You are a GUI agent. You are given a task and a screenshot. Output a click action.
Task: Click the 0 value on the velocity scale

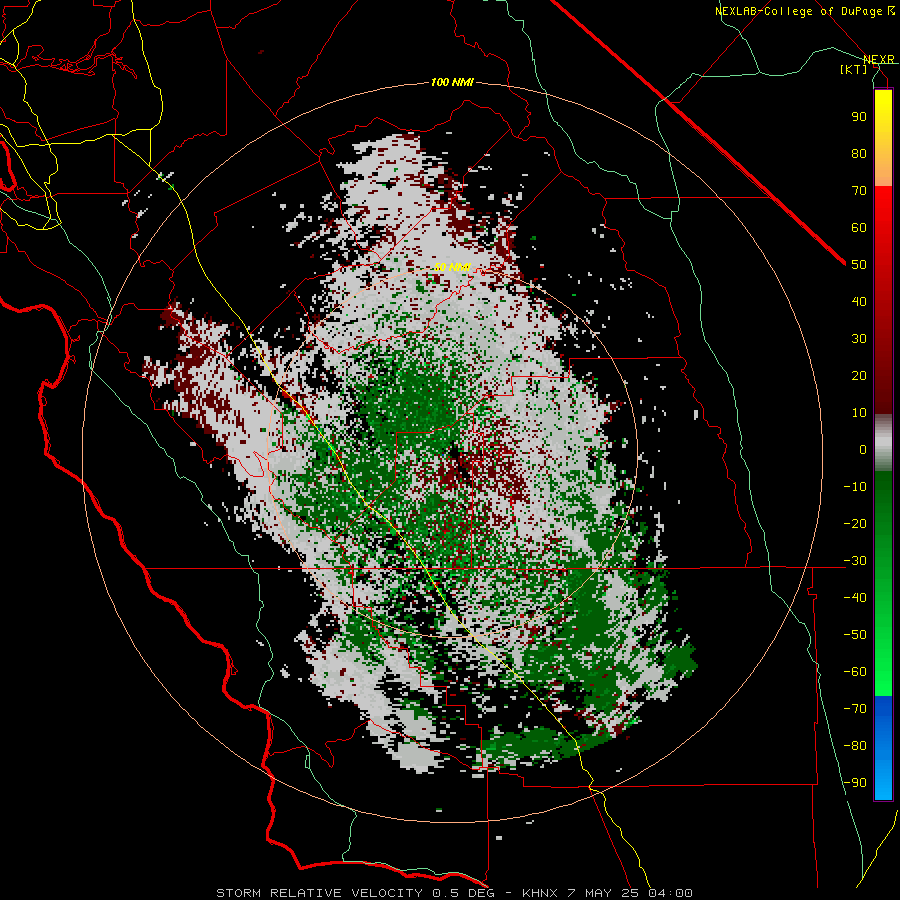coord(863,450)
